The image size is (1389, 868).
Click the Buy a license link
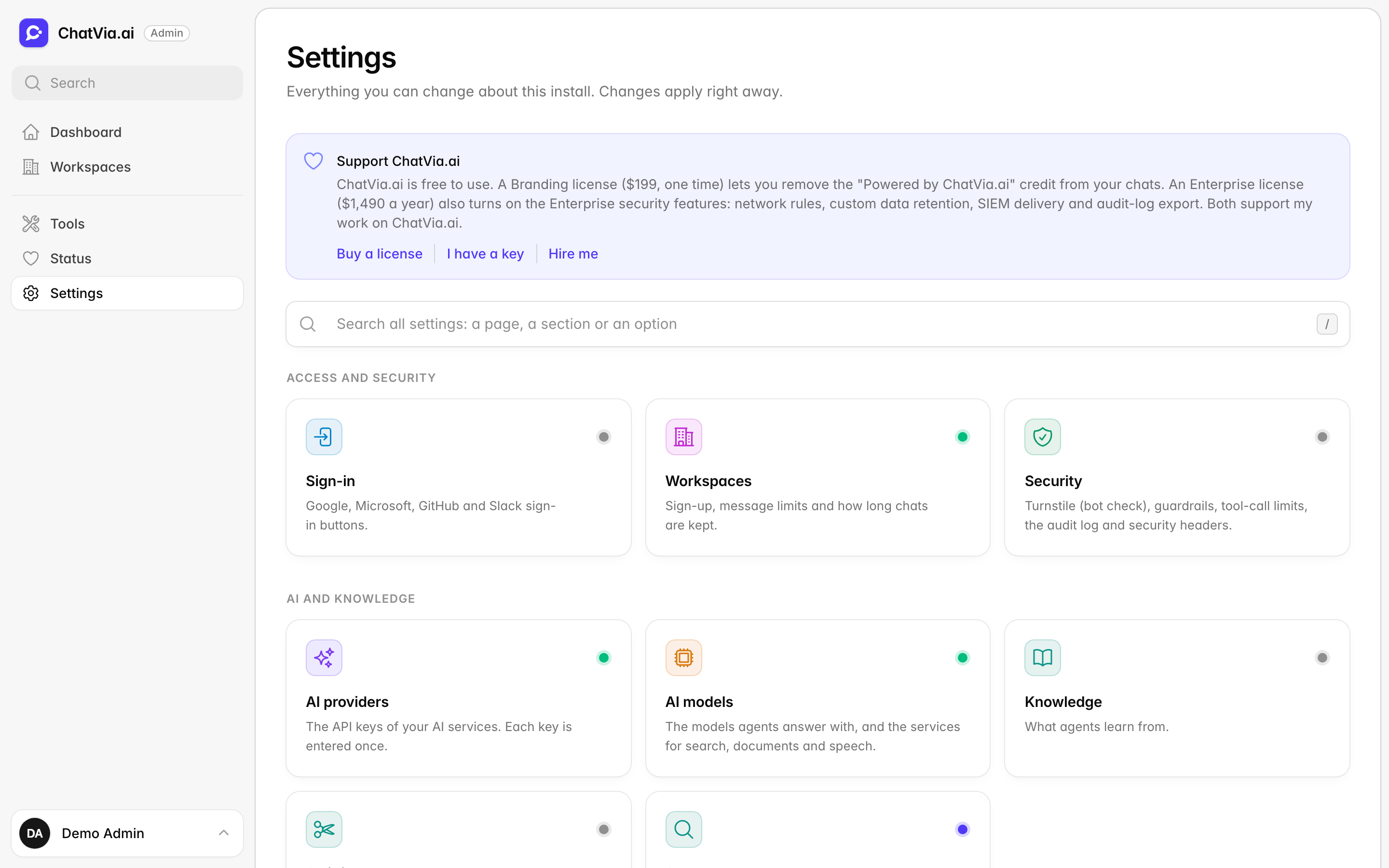coord(380,254)
